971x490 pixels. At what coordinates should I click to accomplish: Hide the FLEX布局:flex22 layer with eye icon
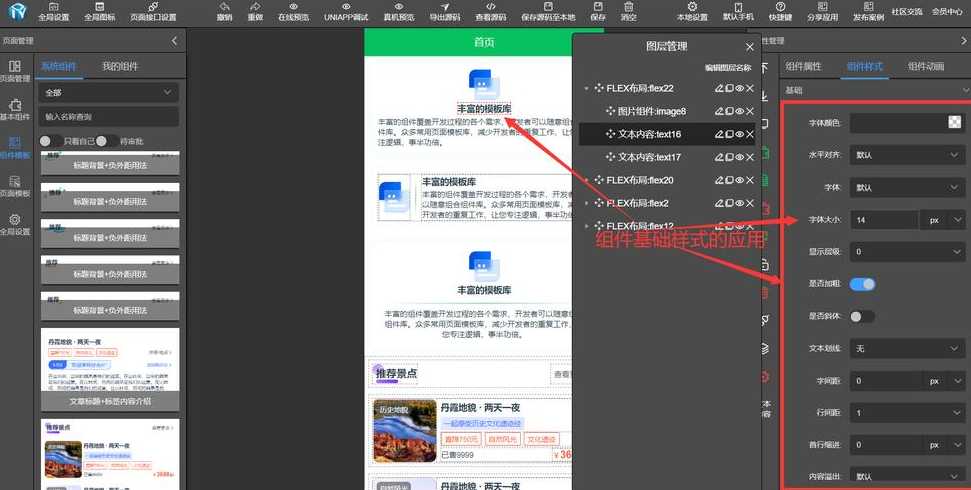click(x=739, y=89)
